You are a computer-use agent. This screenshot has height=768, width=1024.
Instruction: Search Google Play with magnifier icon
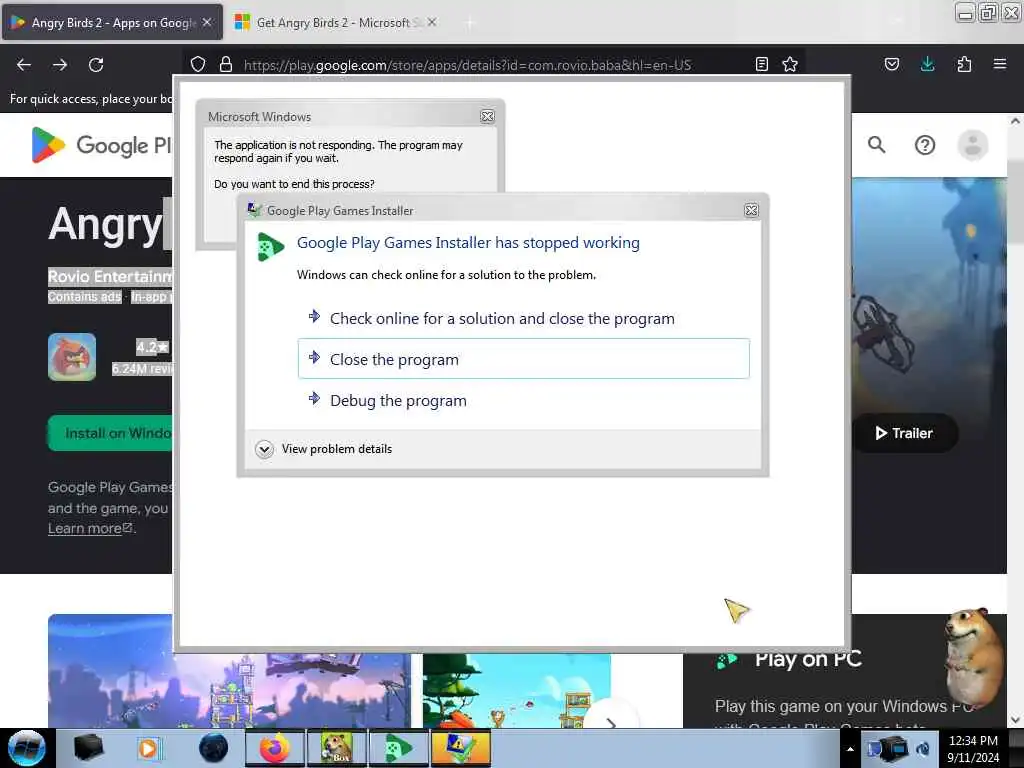coord(876,144)
